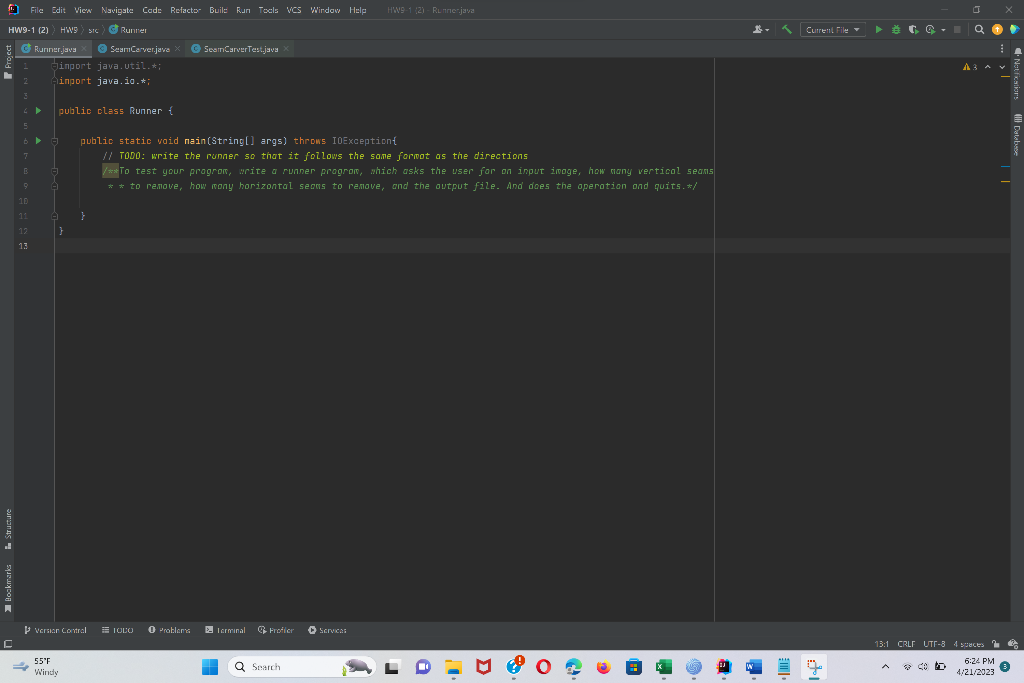Image resolution: width=1024 pixels, height=683 pixels.
Task: Open the Tools menu
Action: click(268, 10)
